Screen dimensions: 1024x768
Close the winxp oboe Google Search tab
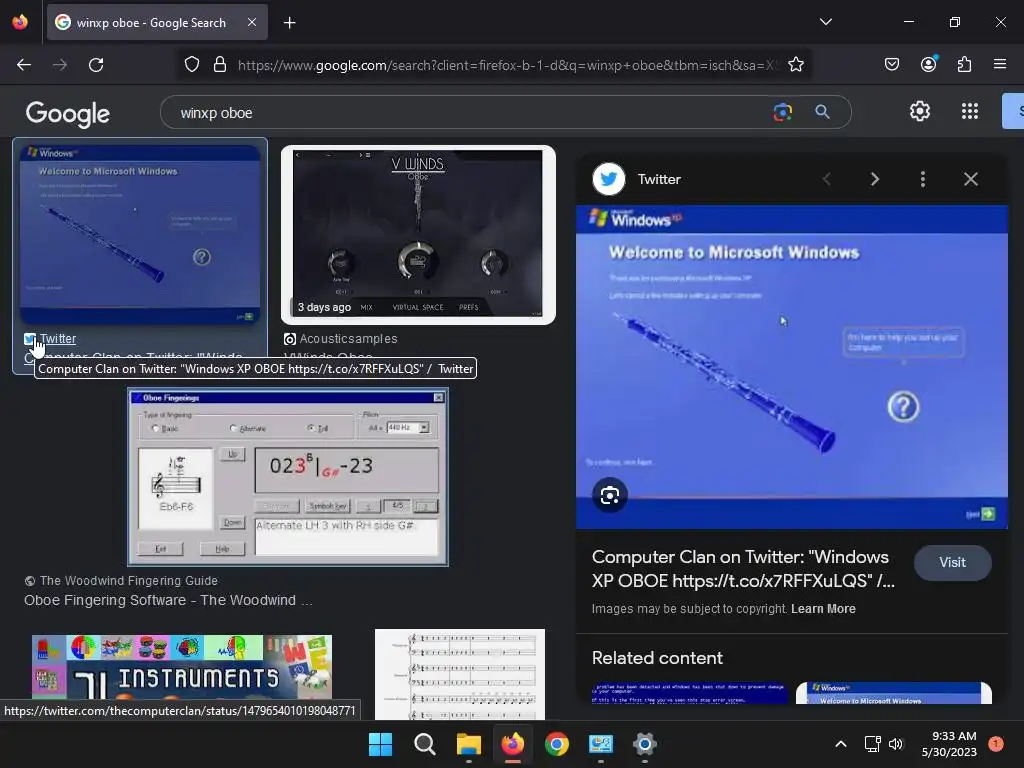pos(252,22)
